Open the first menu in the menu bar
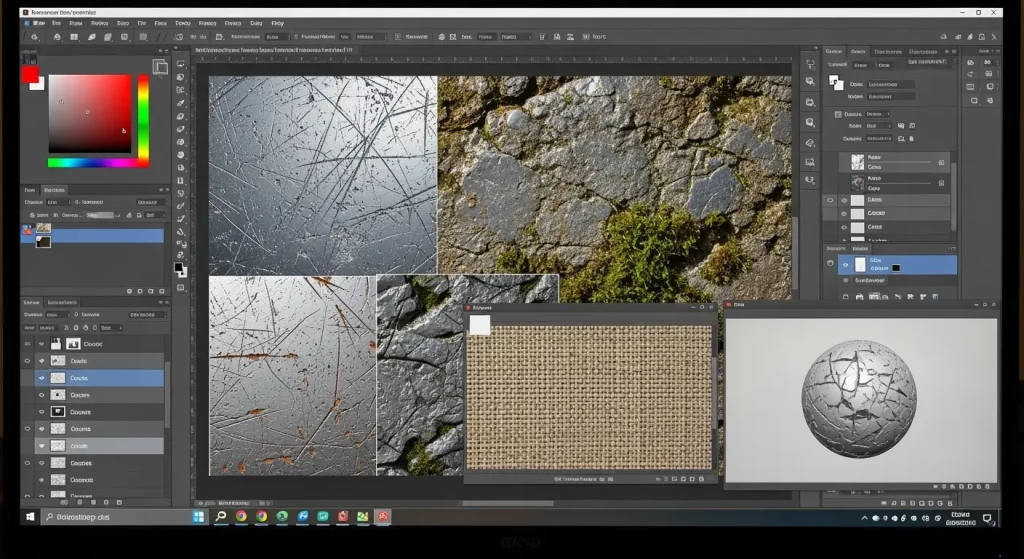The image size is (1024, 559). (38, 22)
